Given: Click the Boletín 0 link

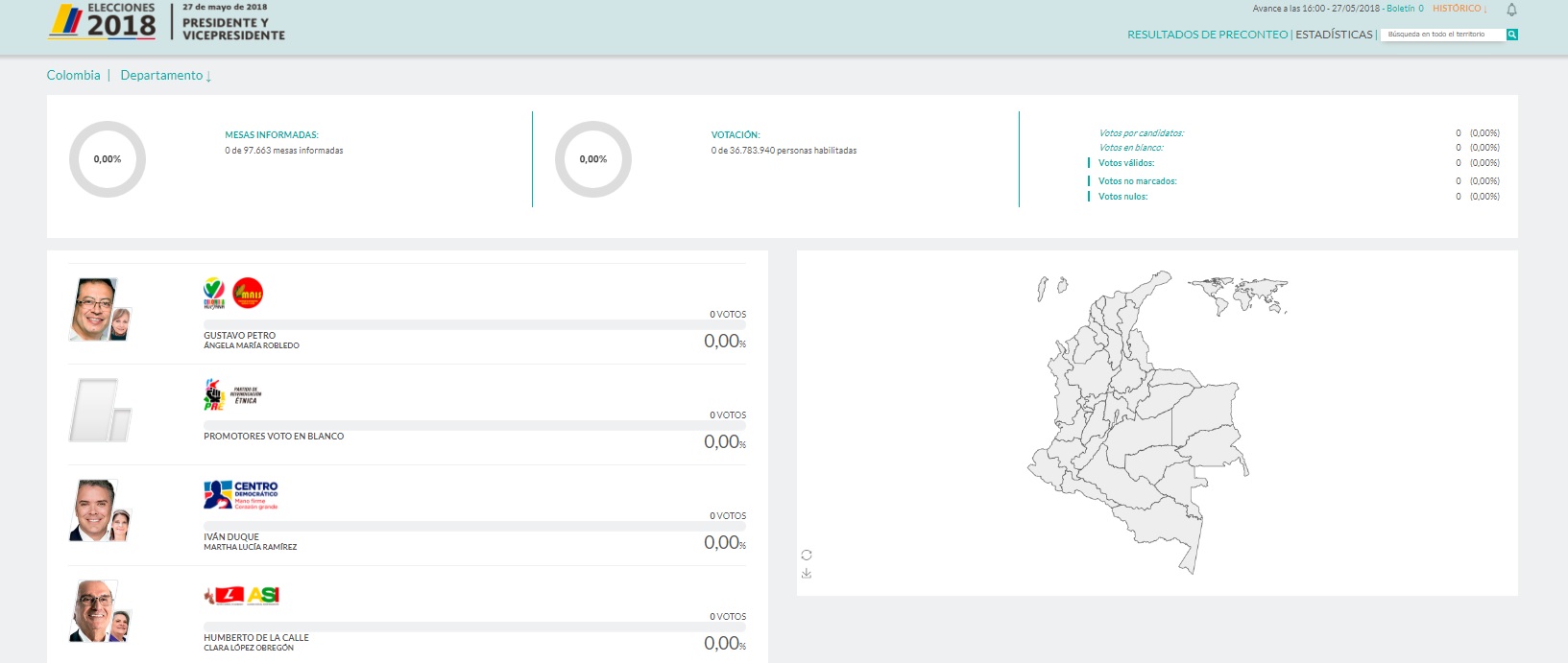Looking at the screenshot, I should pyautogui.click(x=1405, y=9).
